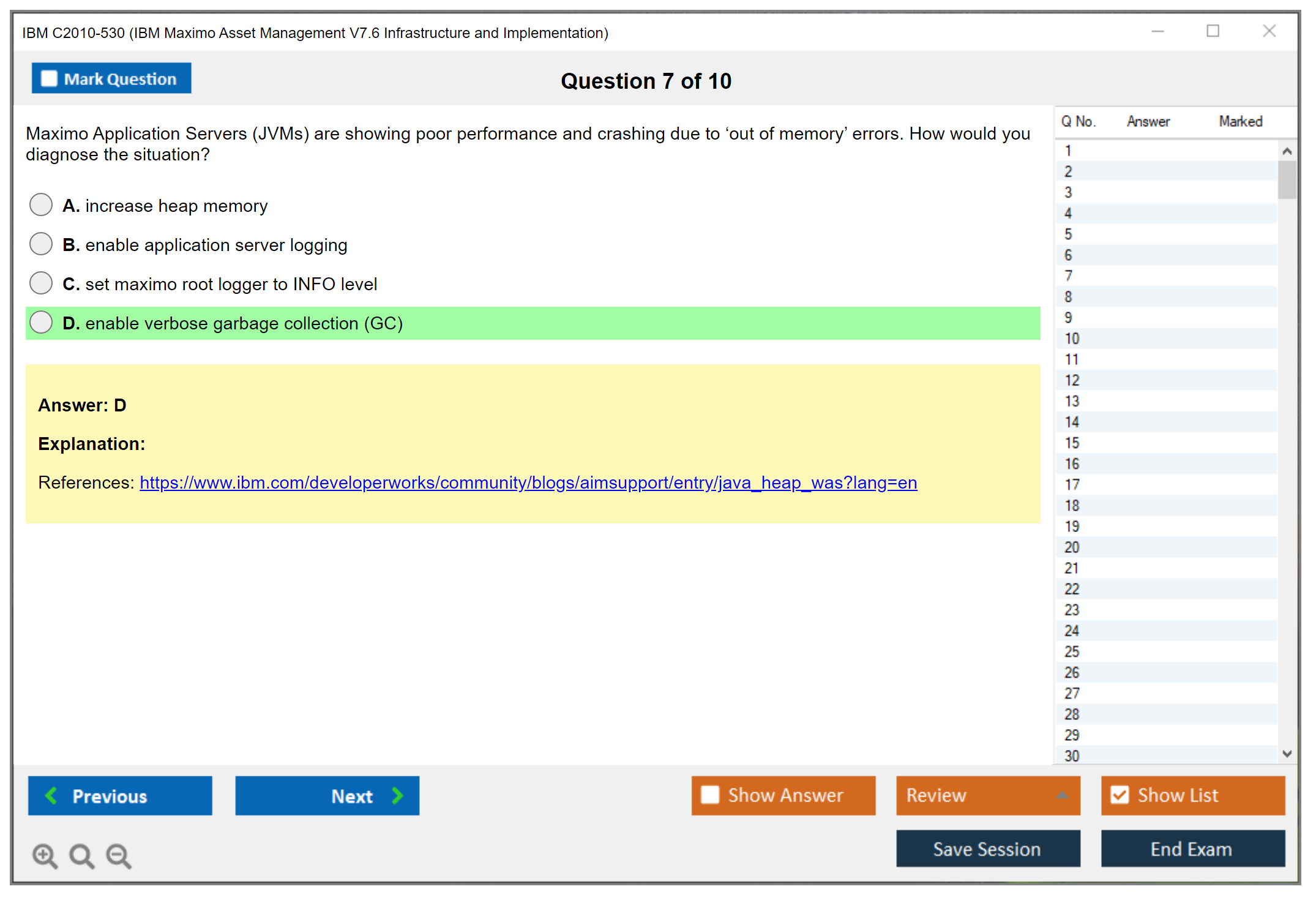Tick the Mark Question checkbox
The width and height of the screenshot is (1316, 900).
[49, 79]
